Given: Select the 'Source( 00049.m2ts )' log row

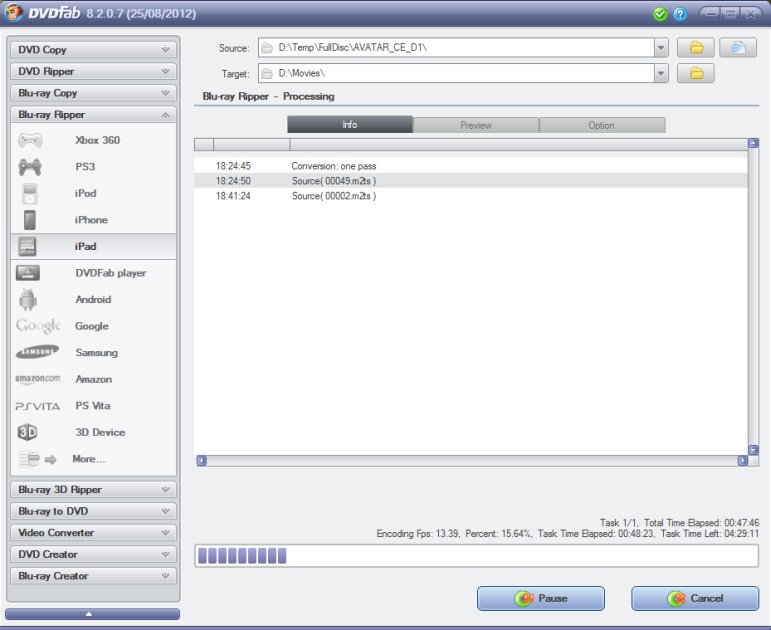Looking at the screenshot, I should [x=471, y=180].
